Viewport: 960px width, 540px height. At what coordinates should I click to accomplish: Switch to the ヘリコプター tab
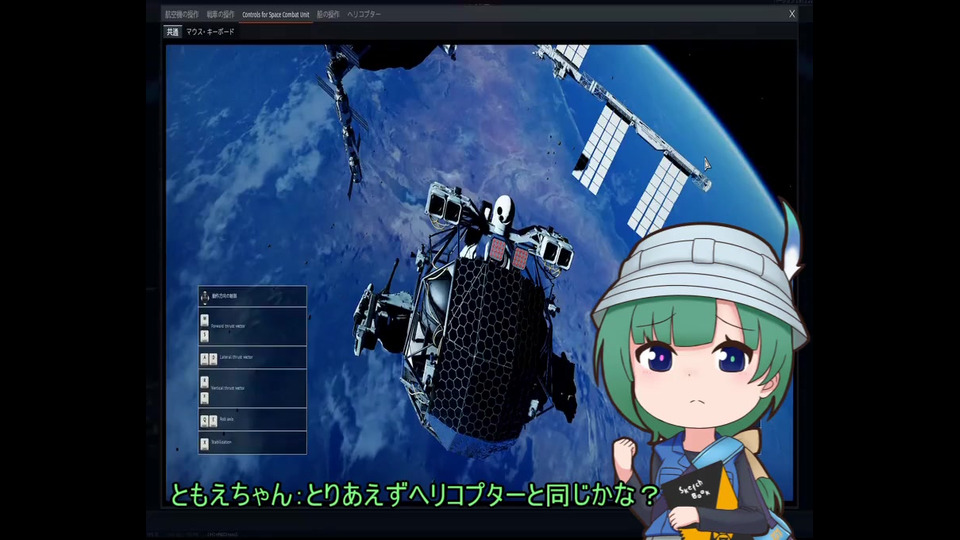364,14
